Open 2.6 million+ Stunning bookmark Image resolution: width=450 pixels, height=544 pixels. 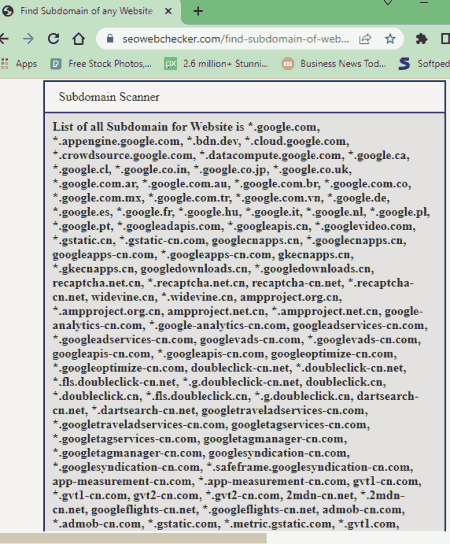pyautogui.click(x=216, y=64)
